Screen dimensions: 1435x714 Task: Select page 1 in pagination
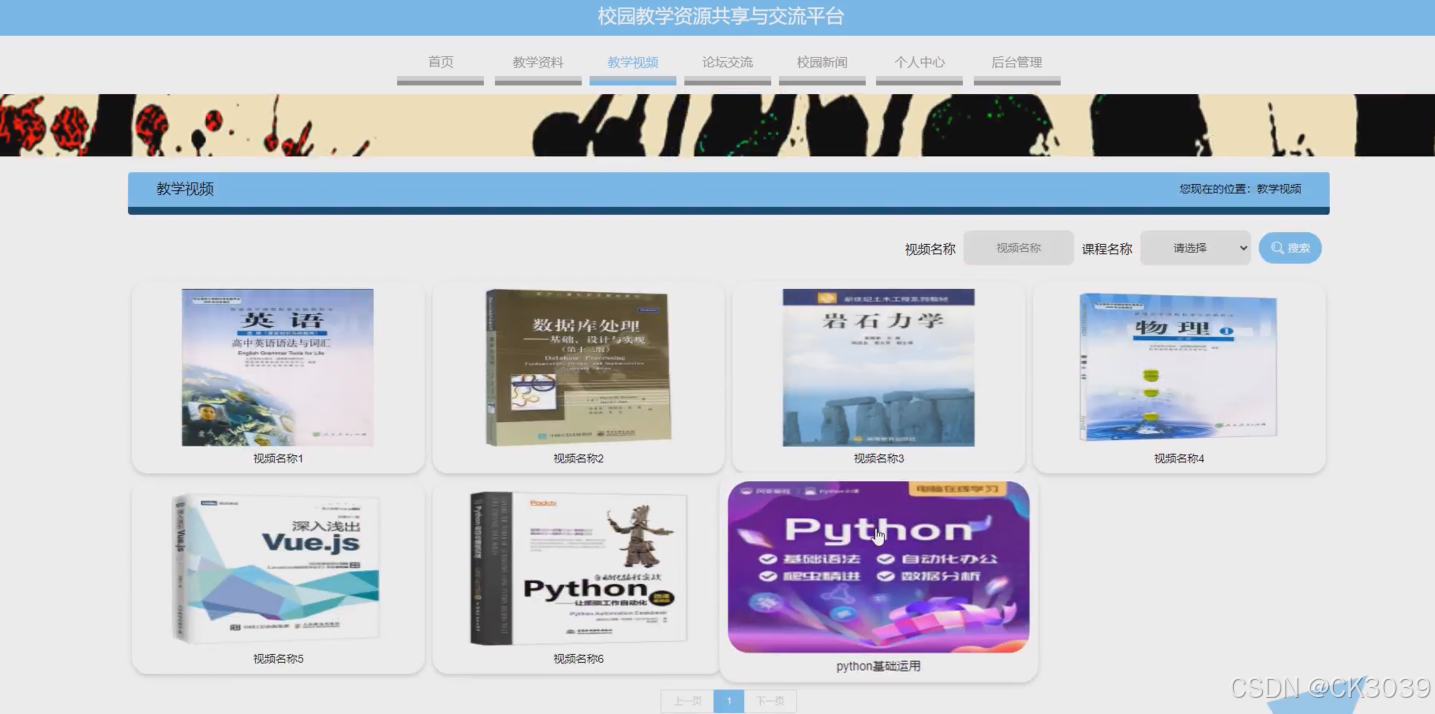click(x=729, y=701)
